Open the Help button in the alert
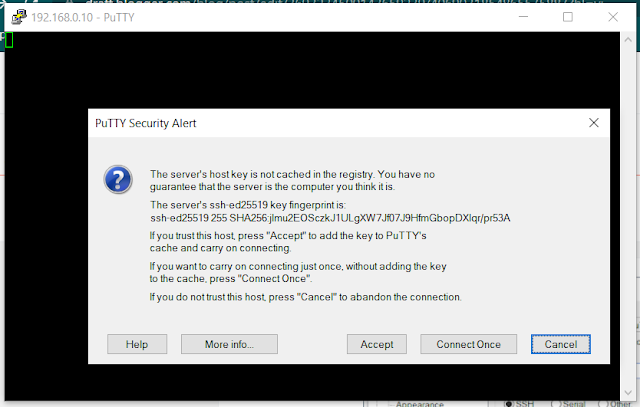Image resolution: width=640 pixels, height=407 pixels. 137,344
